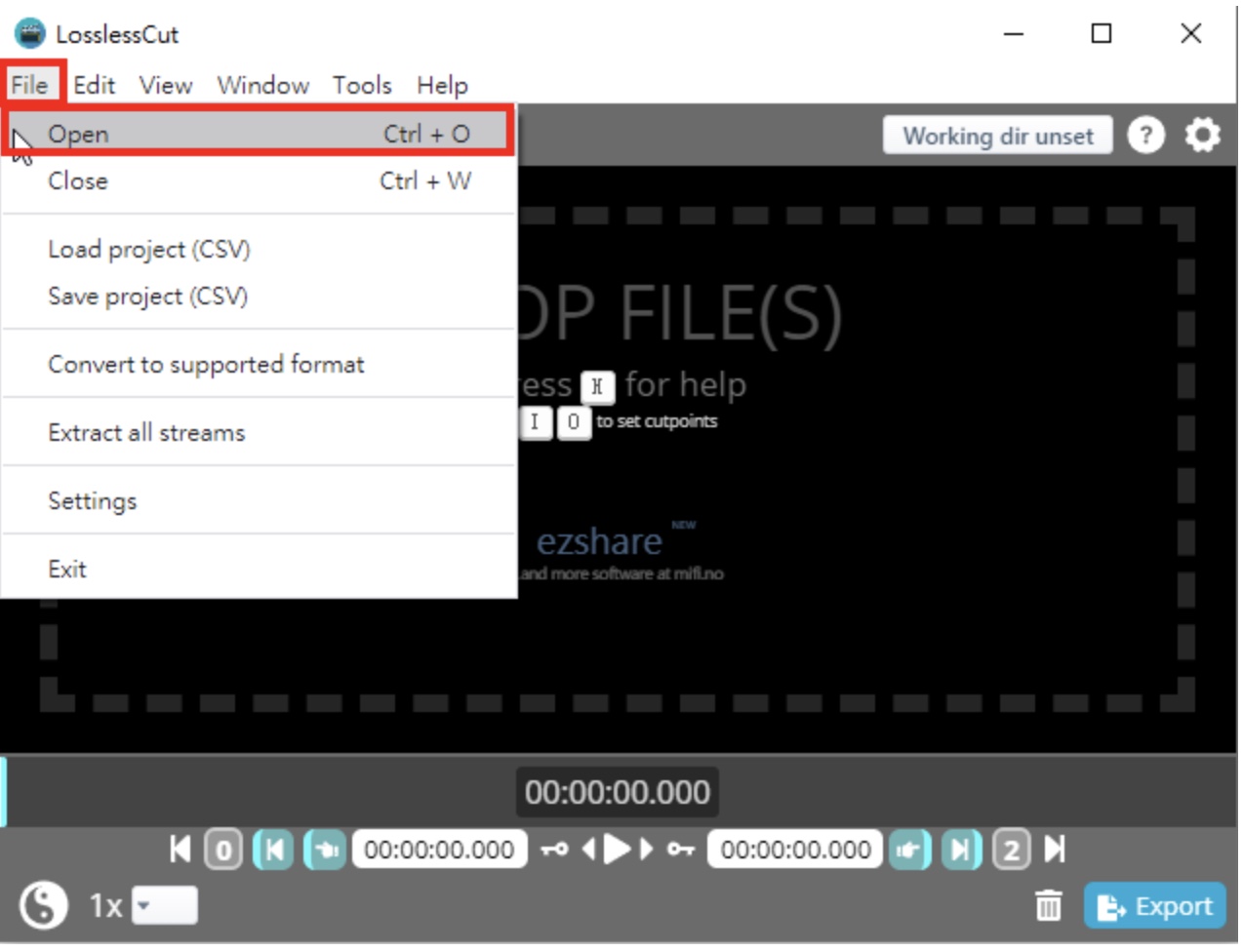Open the File menu
Image resolution: width=1243 pixels, height=952 pixels.
click(29, 85)
